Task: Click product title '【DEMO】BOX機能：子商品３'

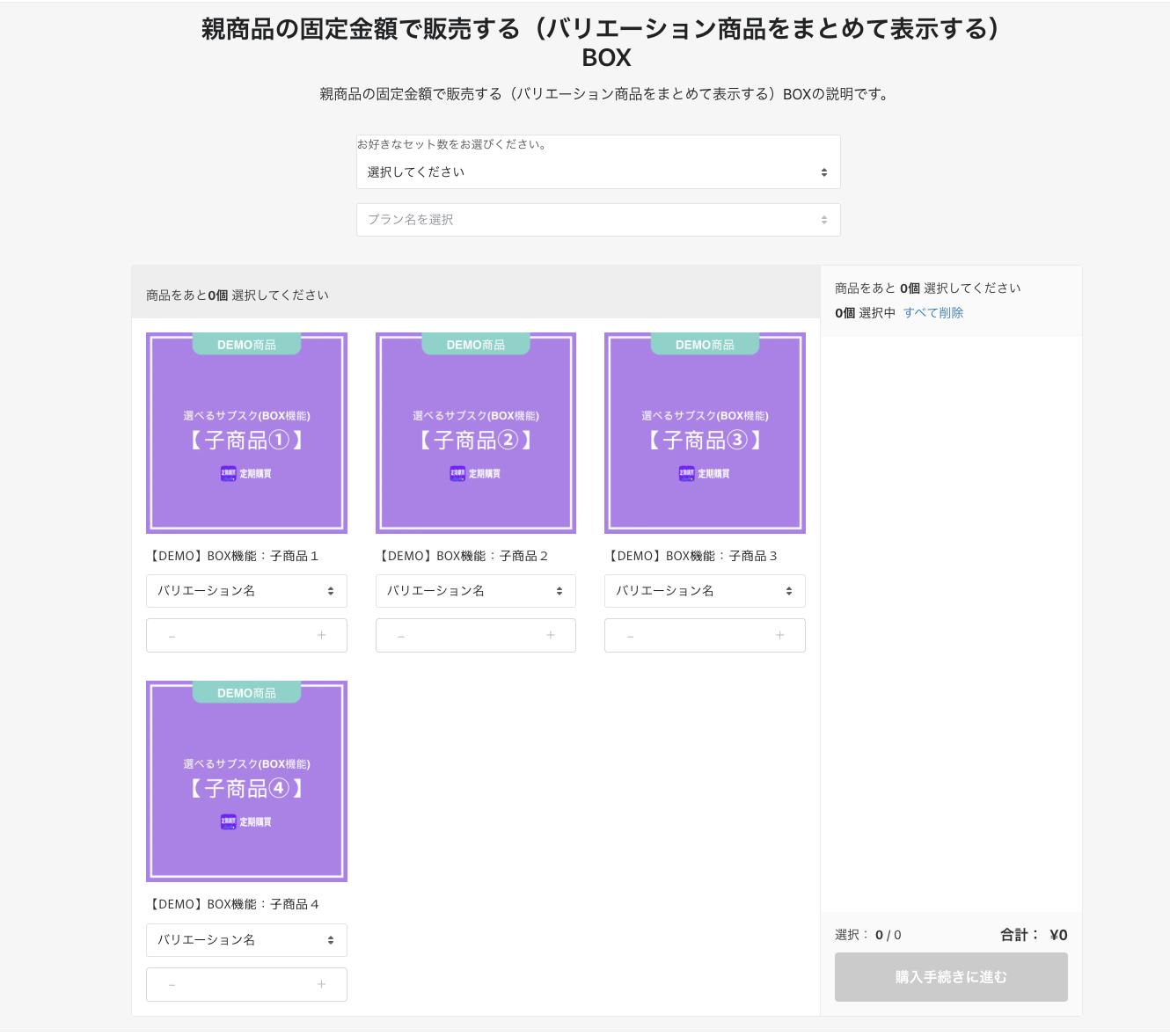Action: 691,556
